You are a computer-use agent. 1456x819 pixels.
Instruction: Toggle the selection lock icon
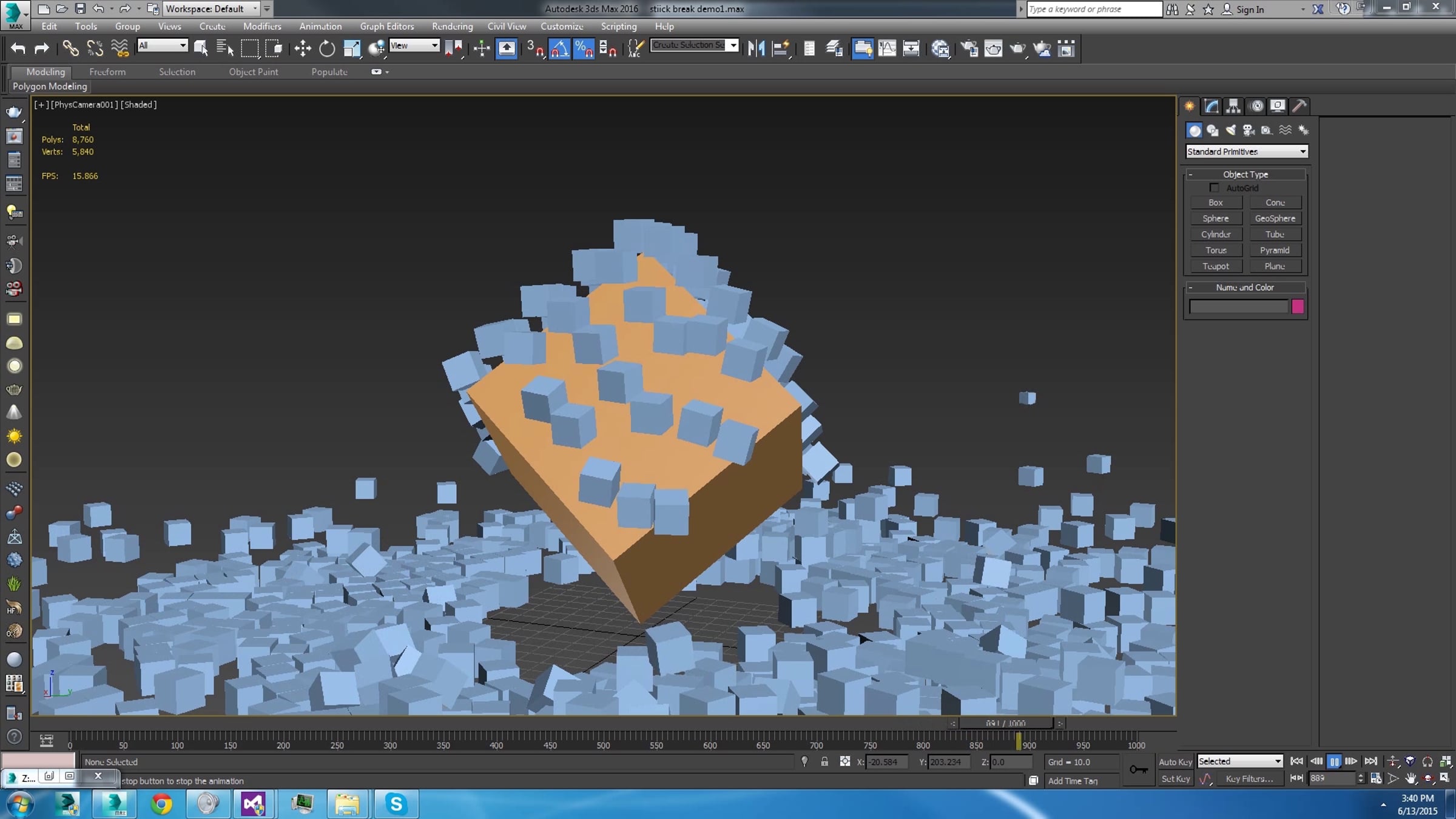824,762
